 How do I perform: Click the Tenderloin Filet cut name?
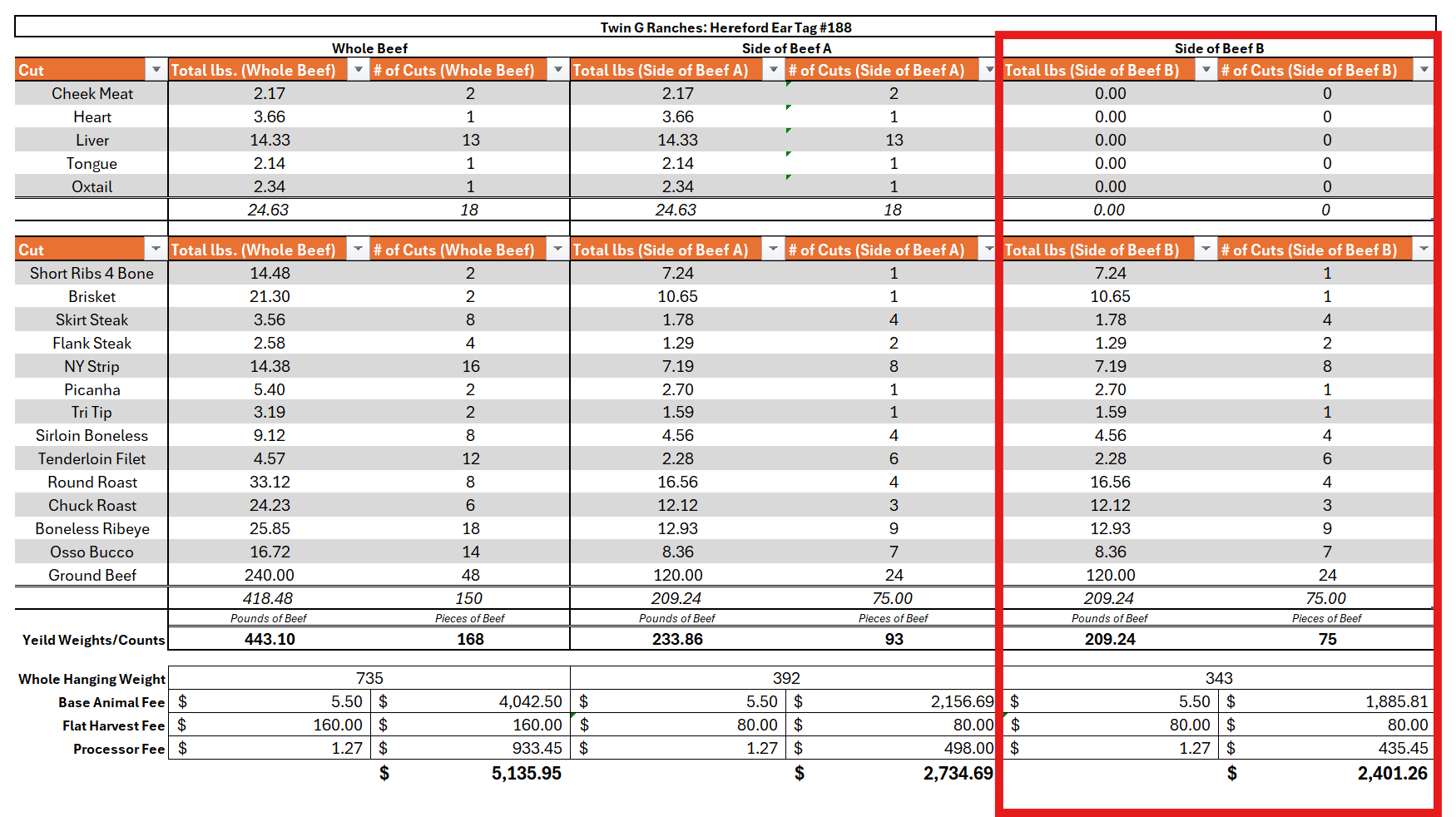pyautogui.click(x=92, y=458)
